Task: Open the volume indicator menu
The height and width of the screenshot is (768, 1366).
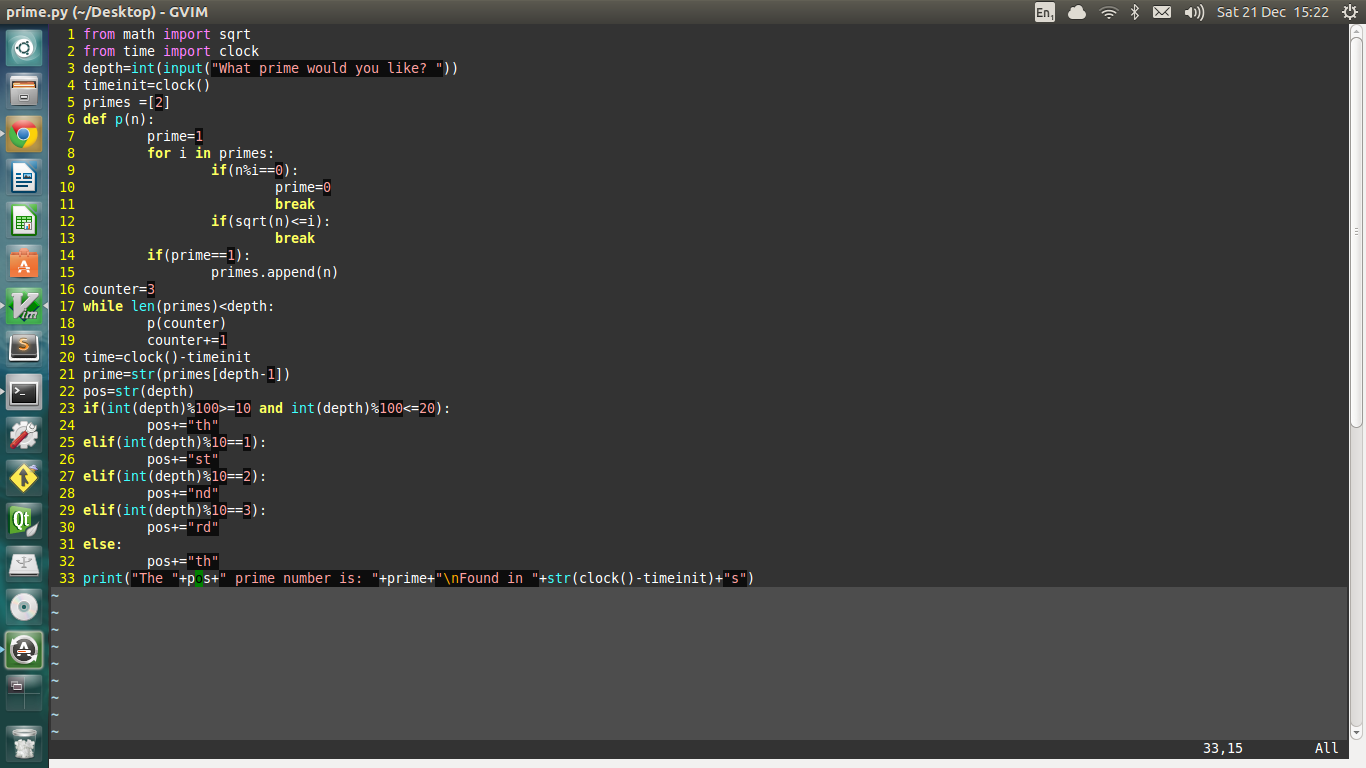Action: [x=1196, y=12]
